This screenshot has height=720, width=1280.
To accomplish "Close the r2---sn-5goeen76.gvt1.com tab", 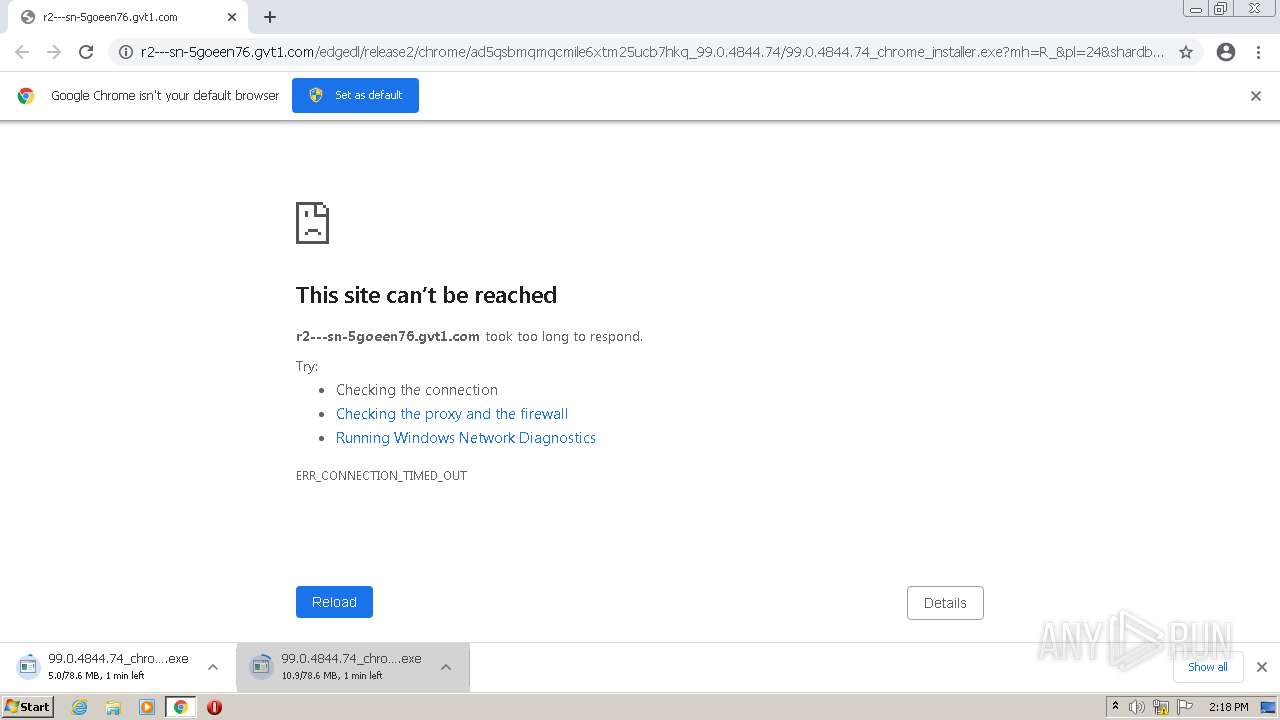I will coord(232,17).
